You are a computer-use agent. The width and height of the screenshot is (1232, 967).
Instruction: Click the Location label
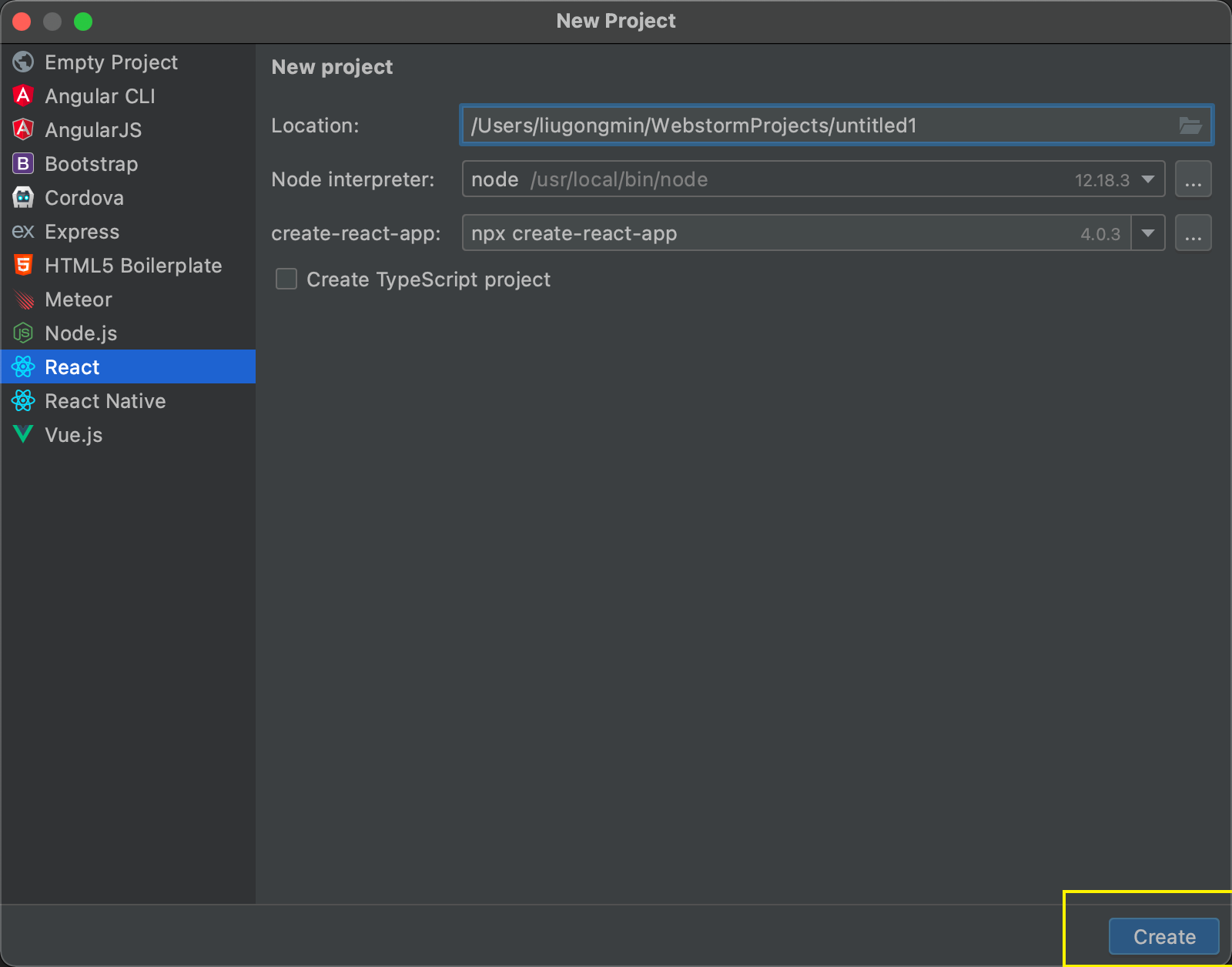tap(315, 125)
